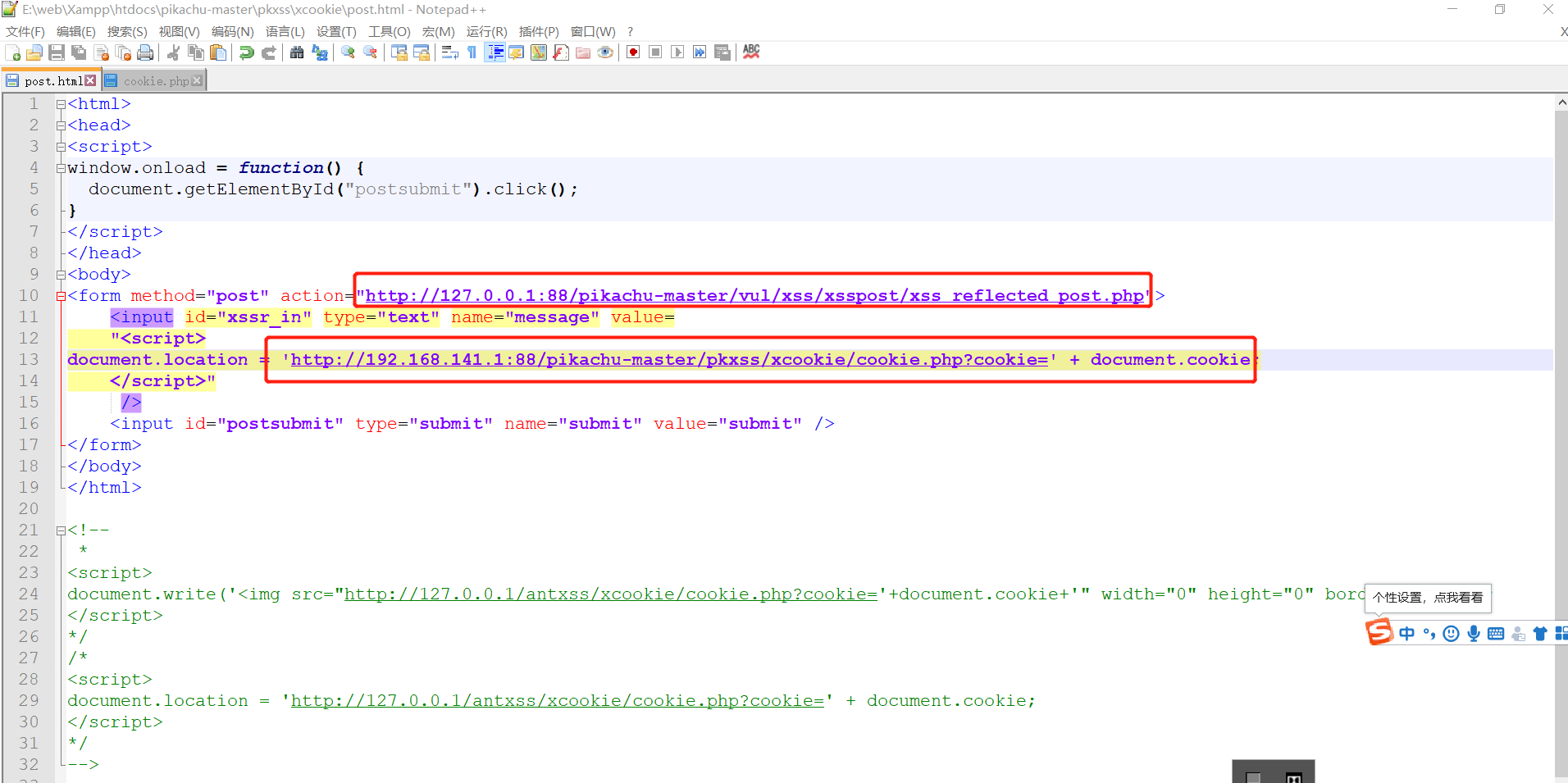1568x783 pixels.
Task: Switch to the cookie.php tab
Action: [x=156, y=81]
